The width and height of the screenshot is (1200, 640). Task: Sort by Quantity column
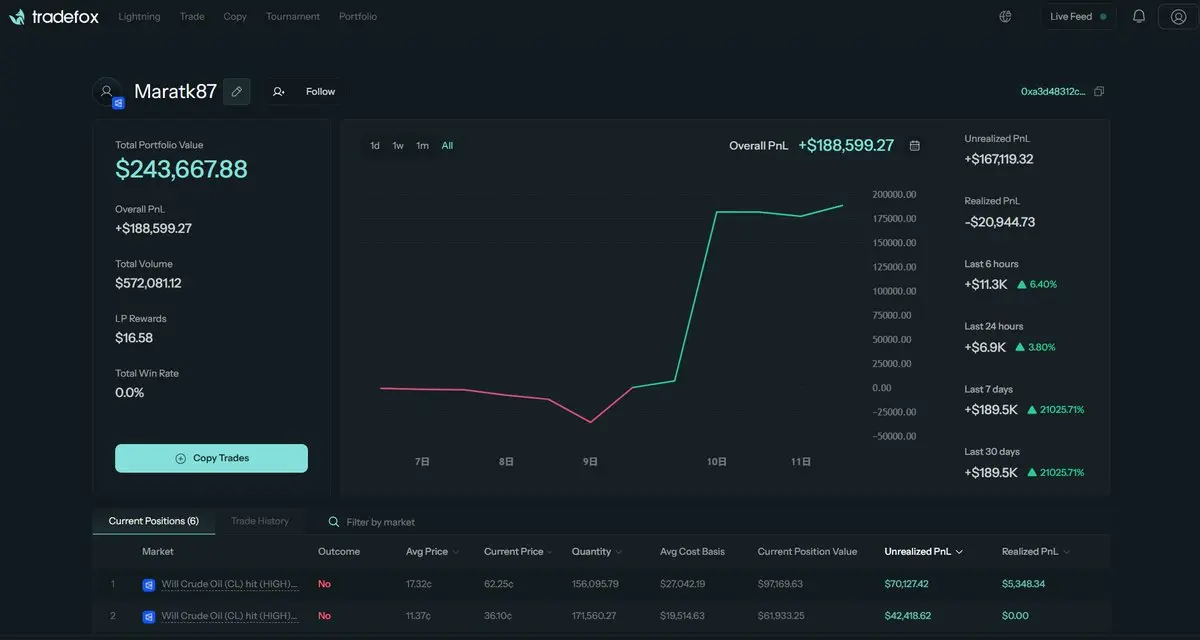pyautogui.click(x=597, y=552)
